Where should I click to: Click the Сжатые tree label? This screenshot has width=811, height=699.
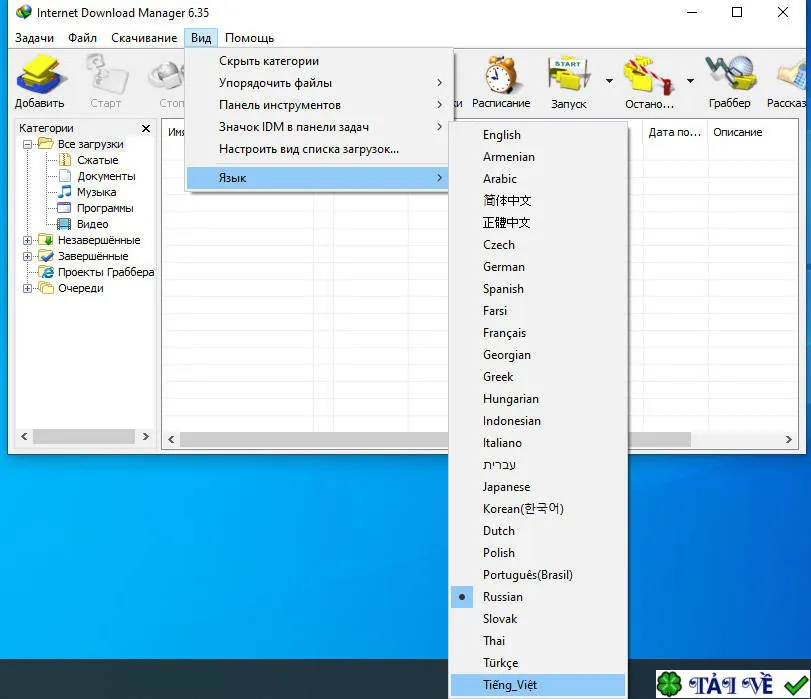click(97, 160)
